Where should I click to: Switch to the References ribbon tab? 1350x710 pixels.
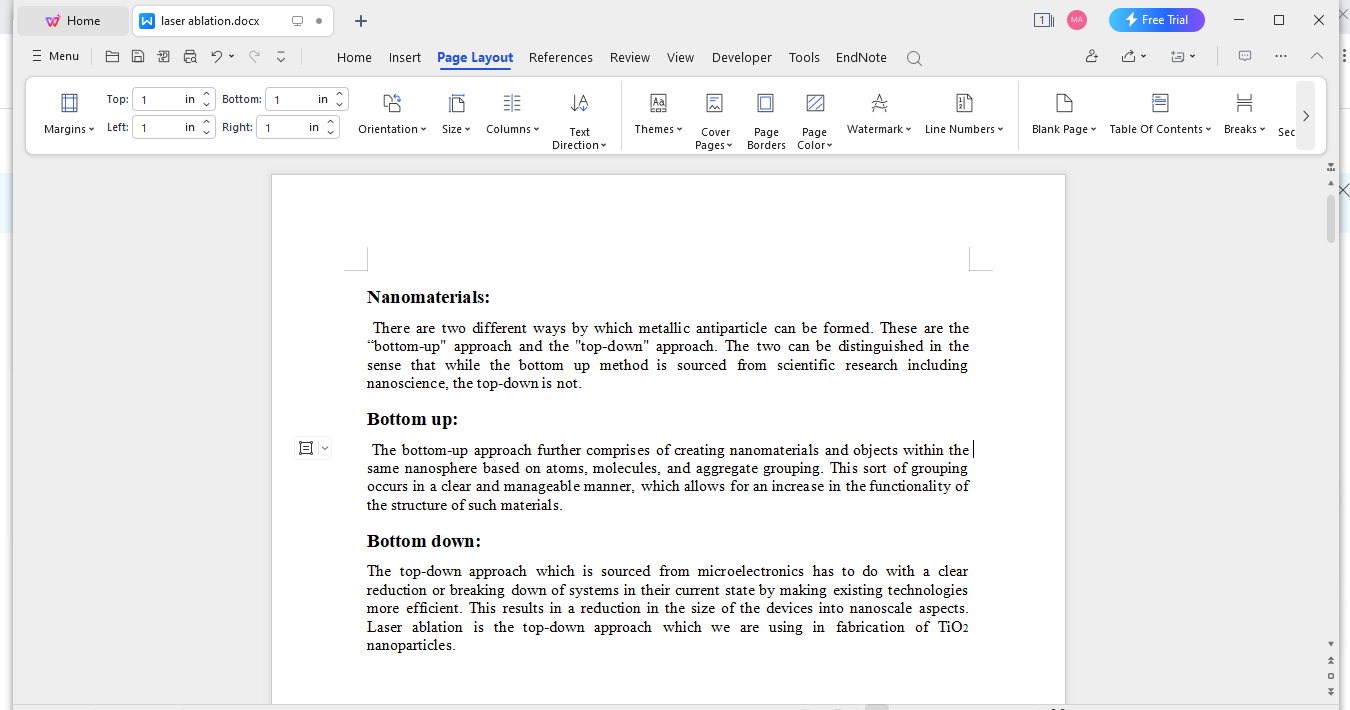tap(561, 57)
